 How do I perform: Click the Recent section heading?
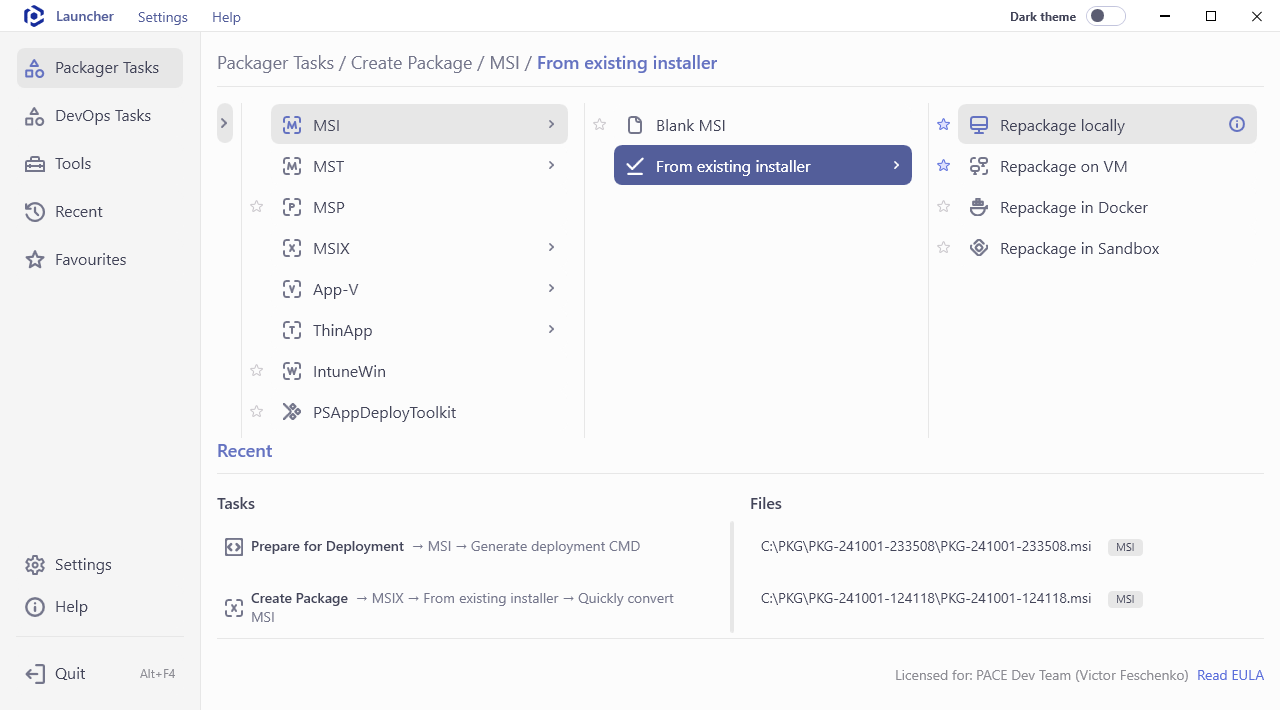click(x=245, y=451)
